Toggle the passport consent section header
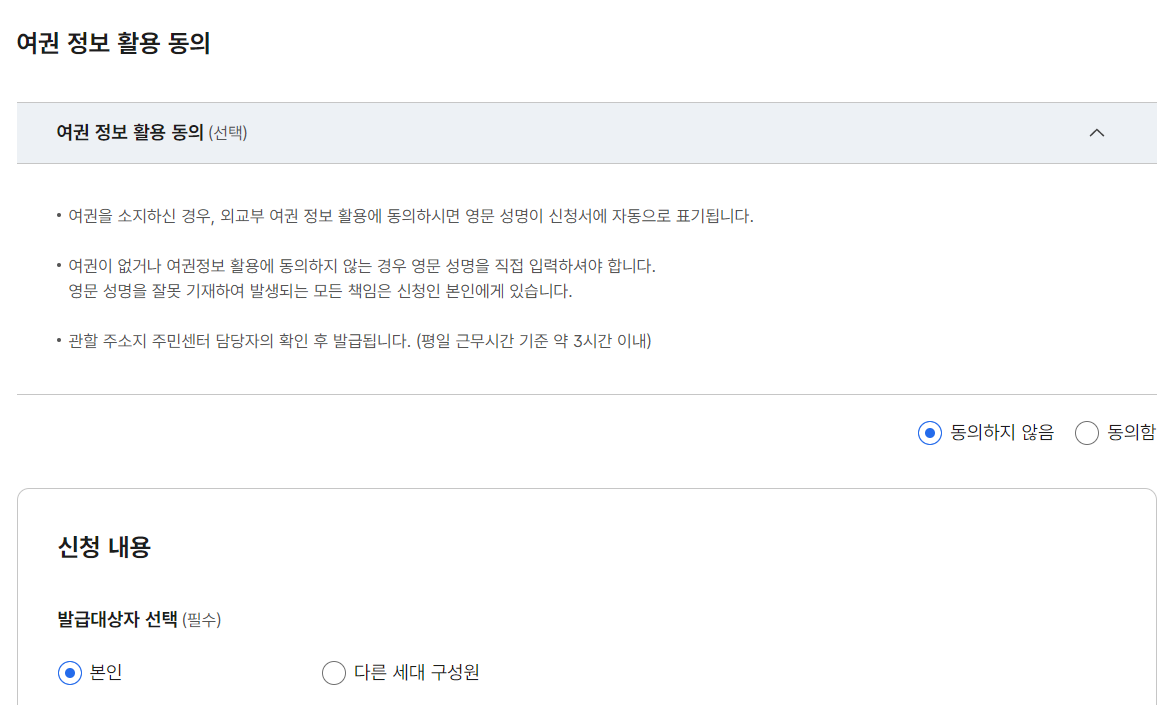The width and height of the screenshot is (1171, 705). (585, 132)
